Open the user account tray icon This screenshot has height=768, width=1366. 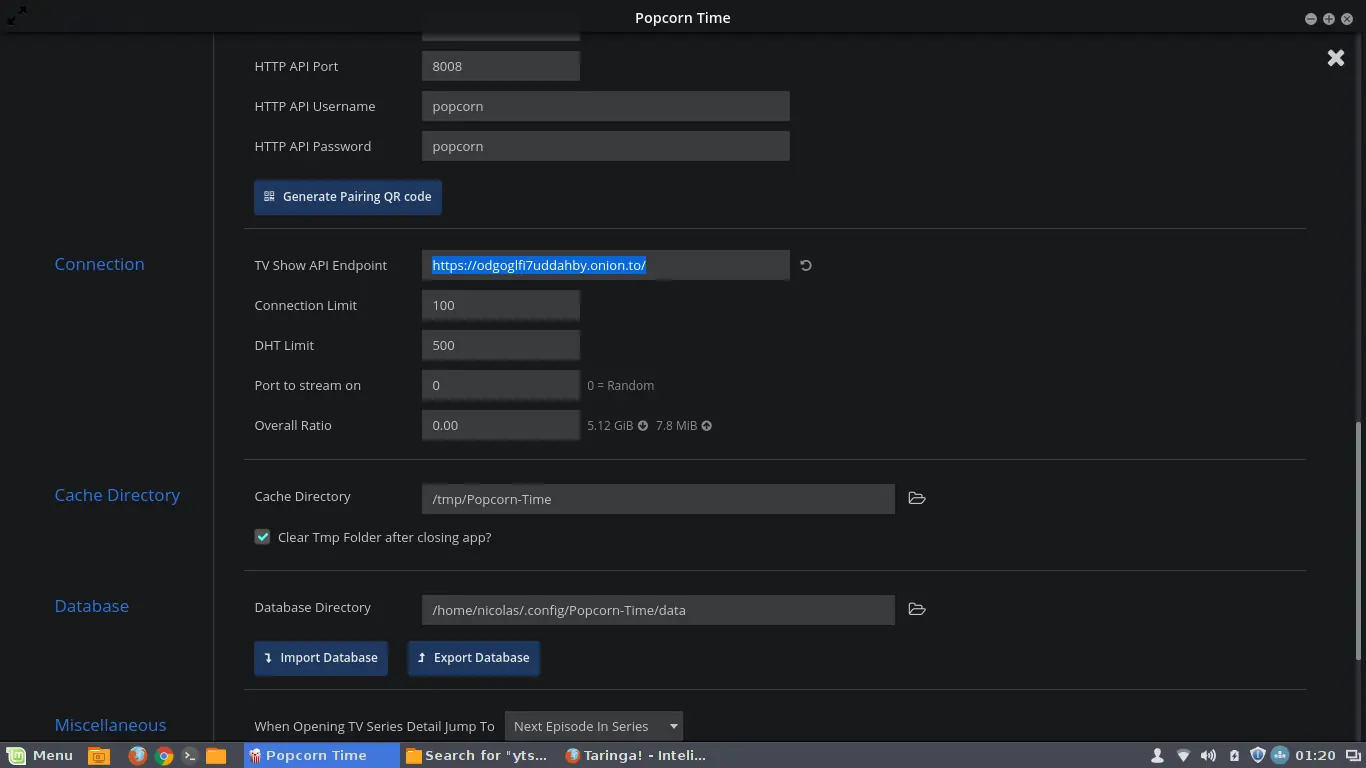(1158, 756)
